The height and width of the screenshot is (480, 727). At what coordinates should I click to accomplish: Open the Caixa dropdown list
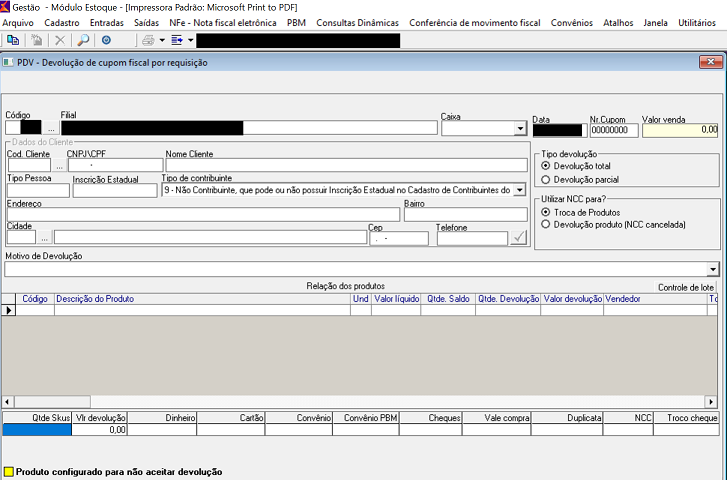520,128
